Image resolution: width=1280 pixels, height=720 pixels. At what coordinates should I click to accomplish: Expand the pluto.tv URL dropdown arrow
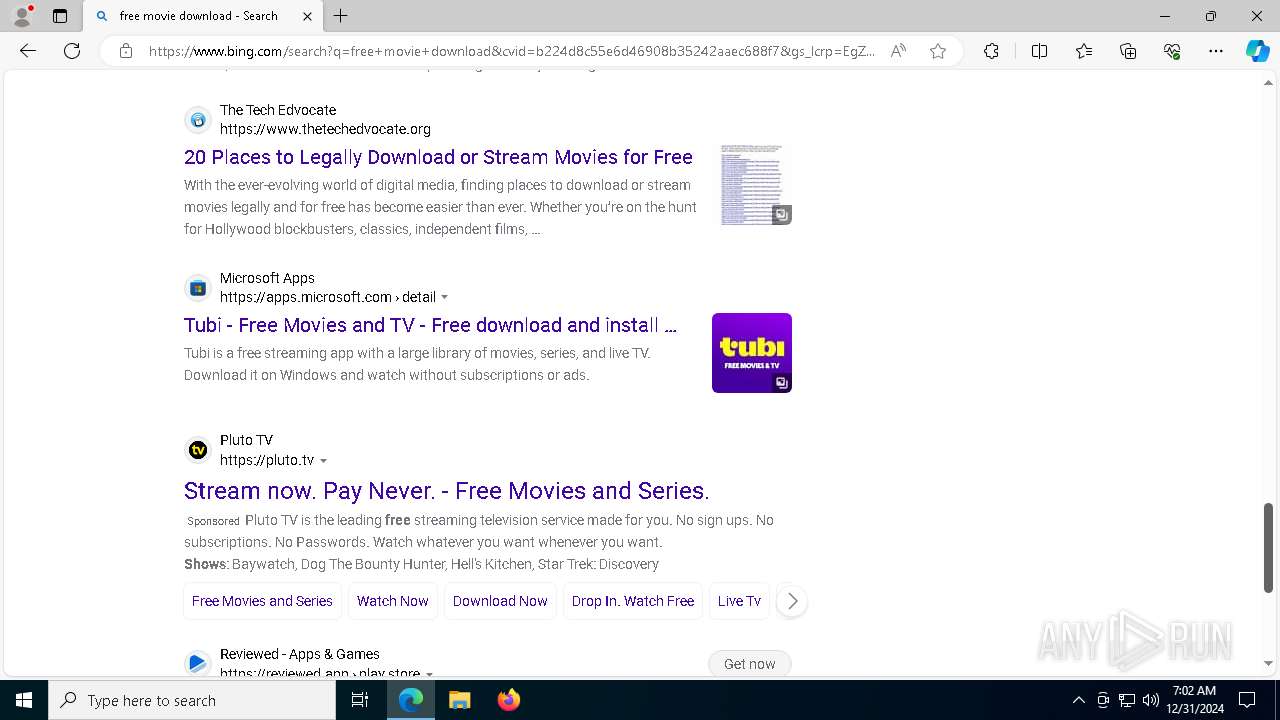[x=323, y=460]
